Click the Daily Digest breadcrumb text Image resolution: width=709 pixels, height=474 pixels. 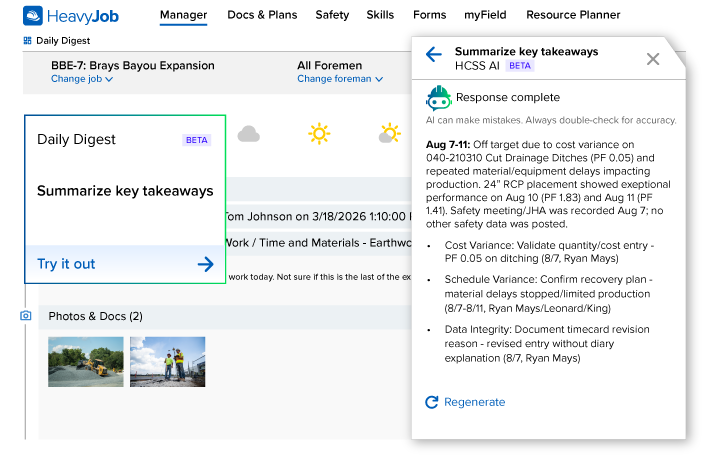click(63, 41)
